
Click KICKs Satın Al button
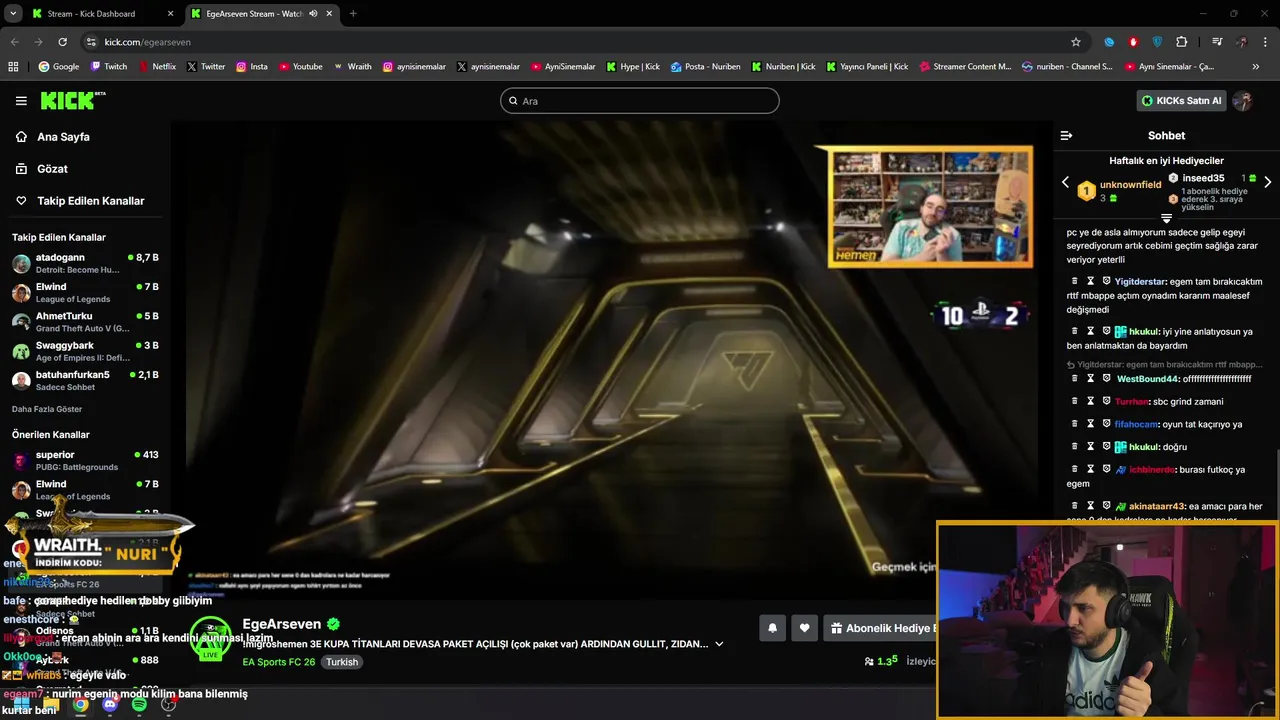coord(1182,101)
